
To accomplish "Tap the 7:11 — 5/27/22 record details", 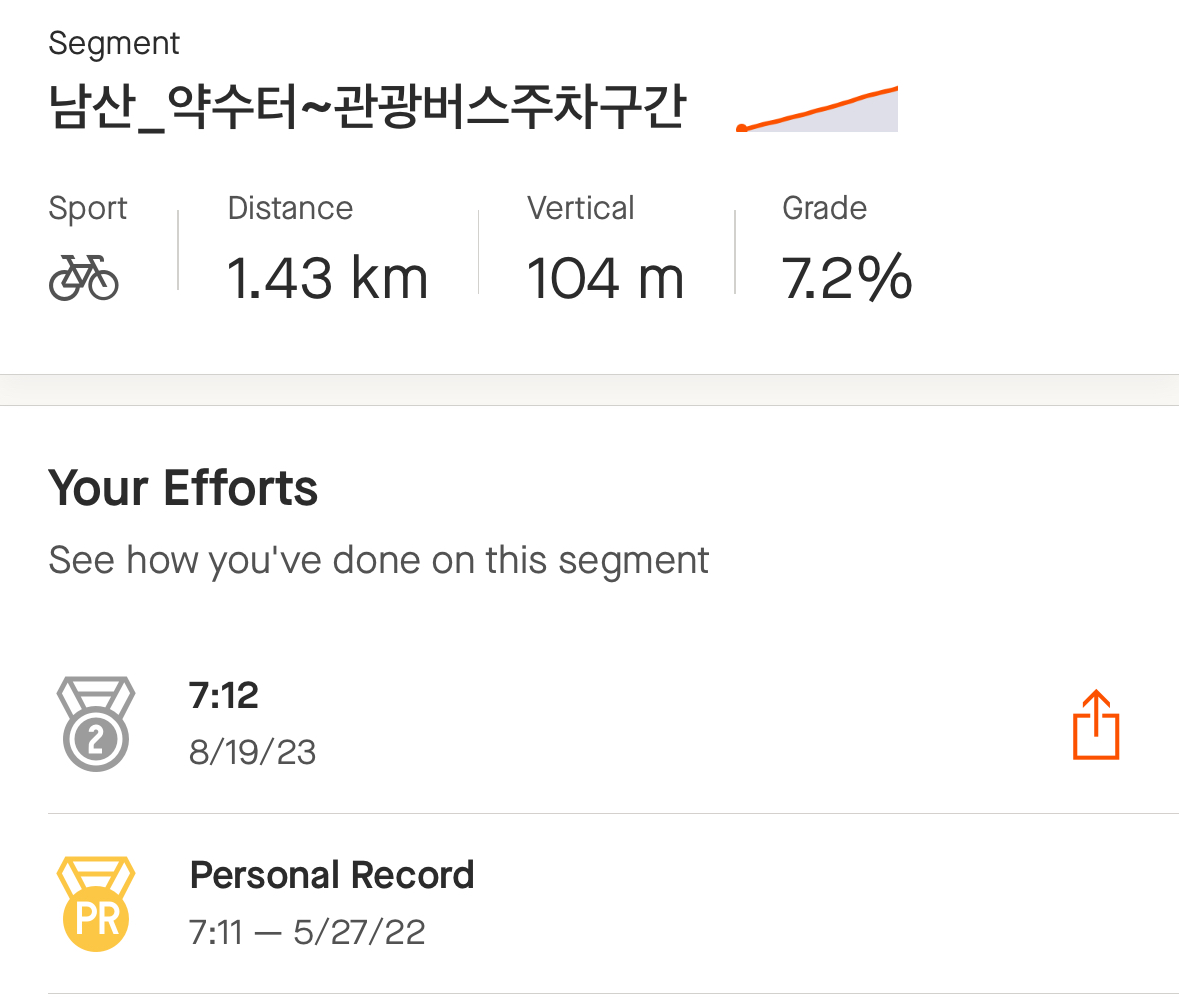I will (x=307, y=932).
